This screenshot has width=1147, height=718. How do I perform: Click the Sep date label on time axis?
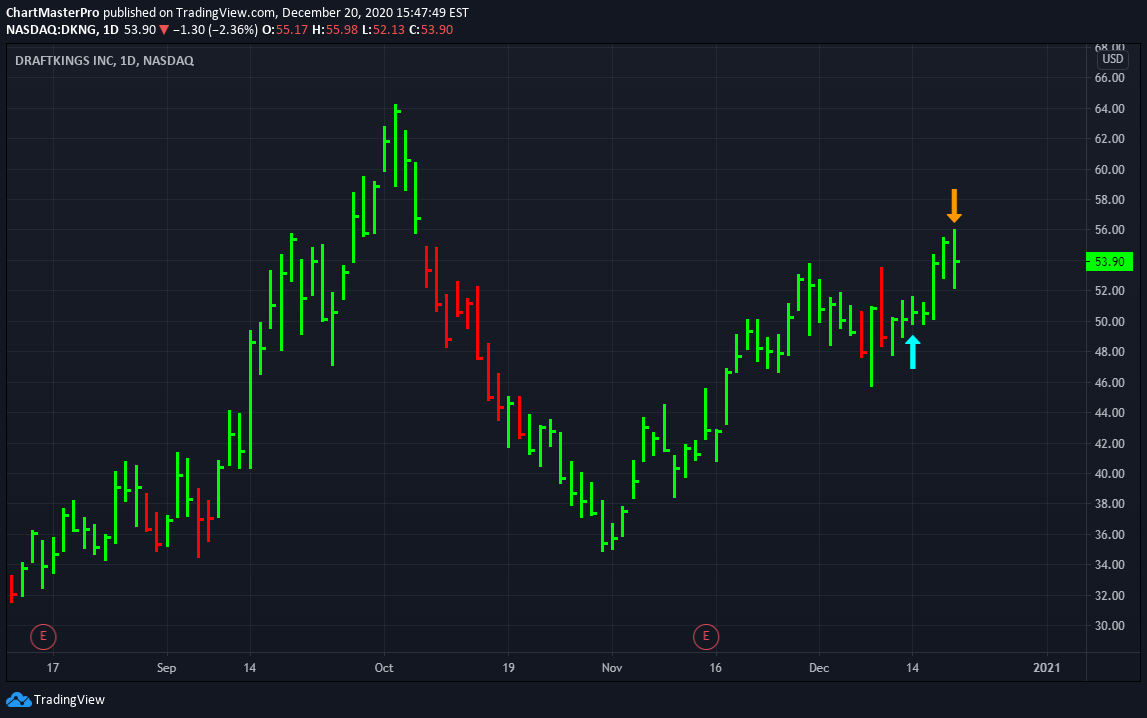[166, 668]
